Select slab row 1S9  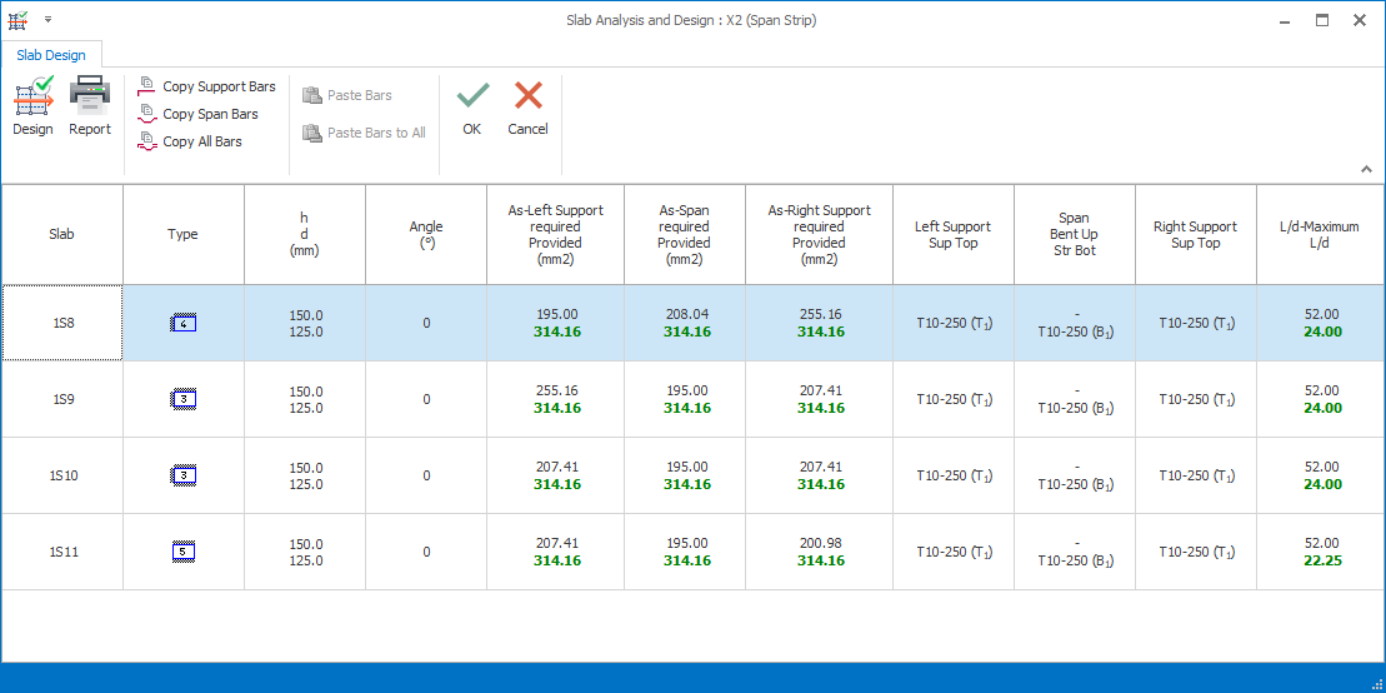coord(63,399)
